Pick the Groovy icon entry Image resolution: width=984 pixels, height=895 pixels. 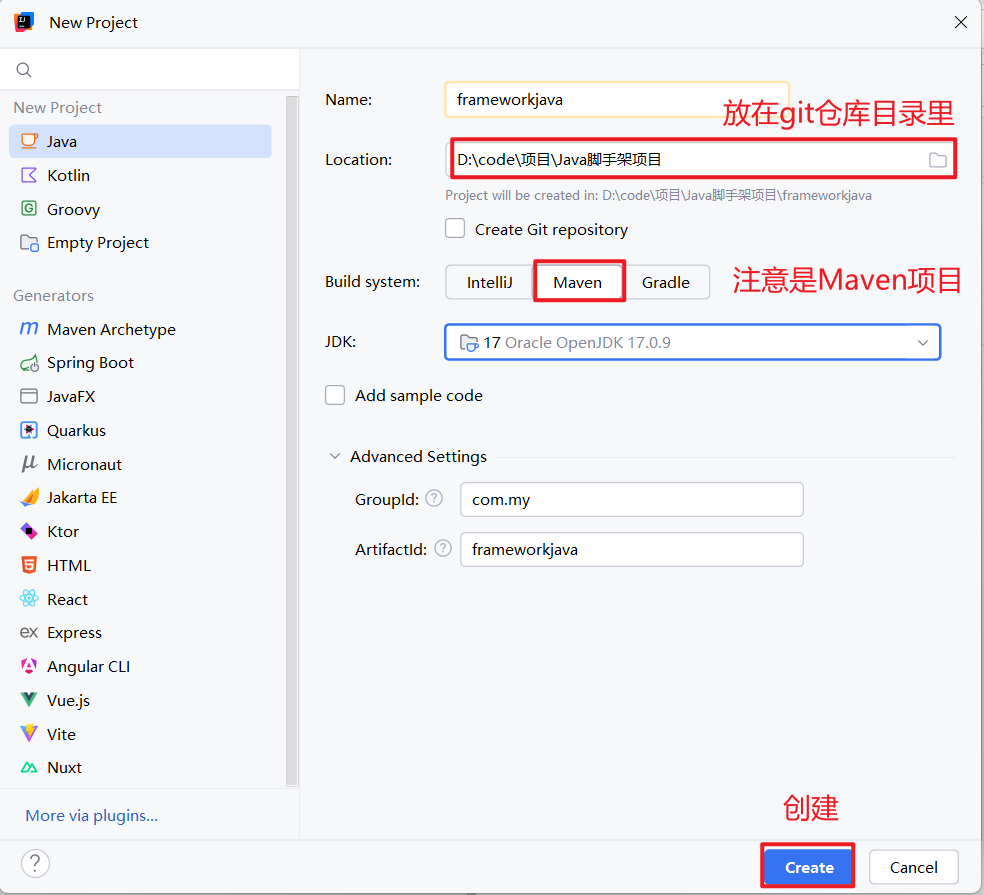point(29,208)
